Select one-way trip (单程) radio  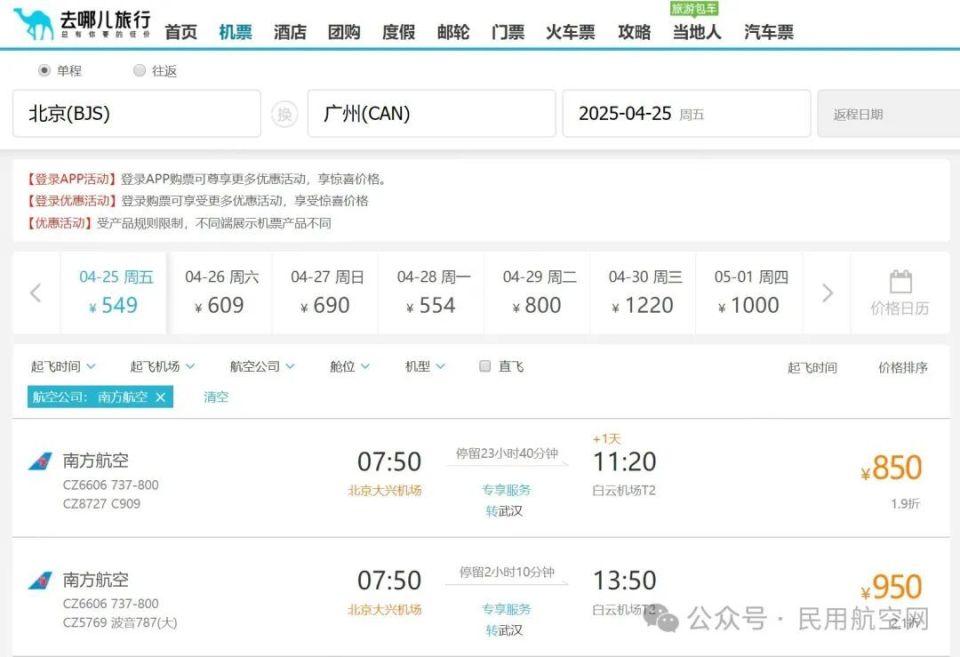click(44, 70)
